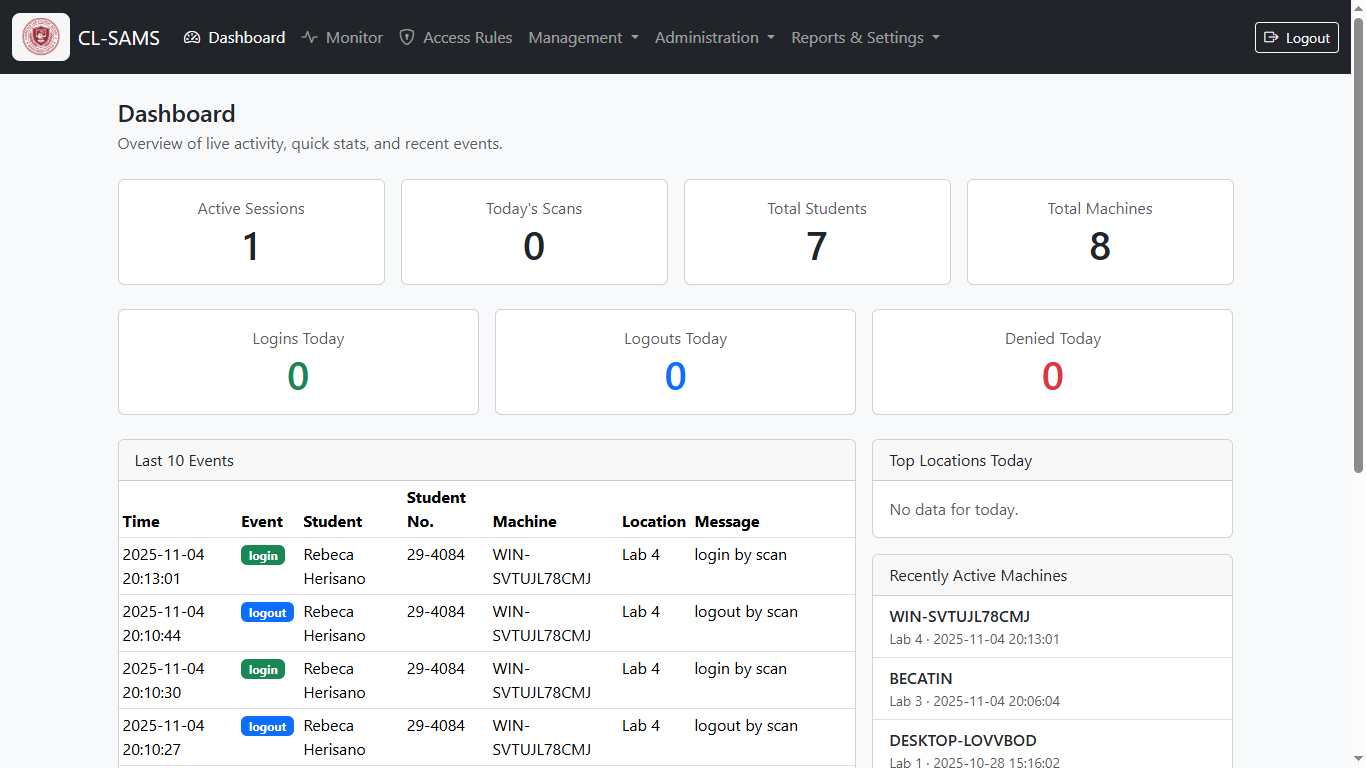
Task: Go to the Monitor page
Action: 354,38
